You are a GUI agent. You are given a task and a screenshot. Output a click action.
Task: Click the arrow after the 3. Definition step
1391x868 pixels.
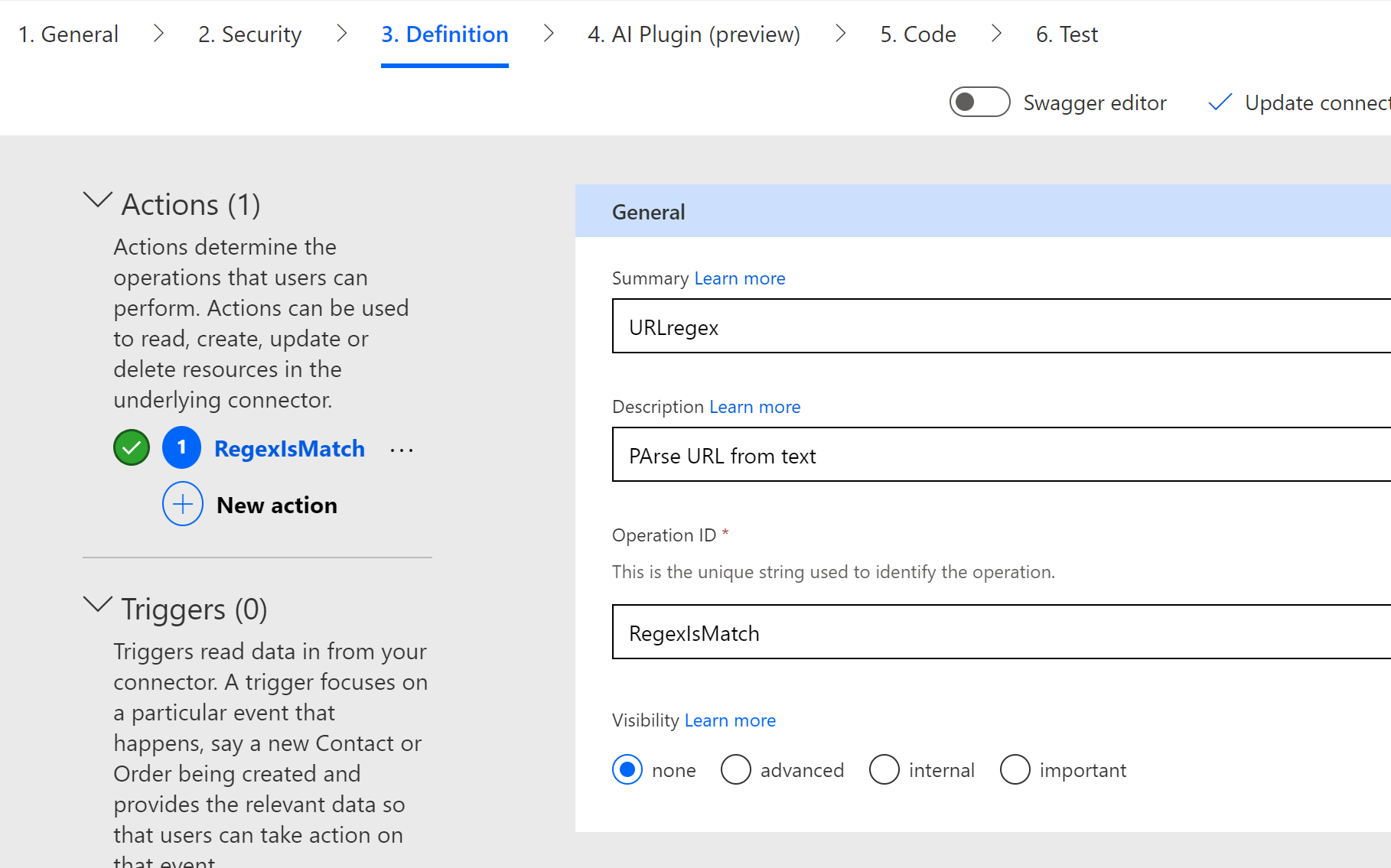548,34
